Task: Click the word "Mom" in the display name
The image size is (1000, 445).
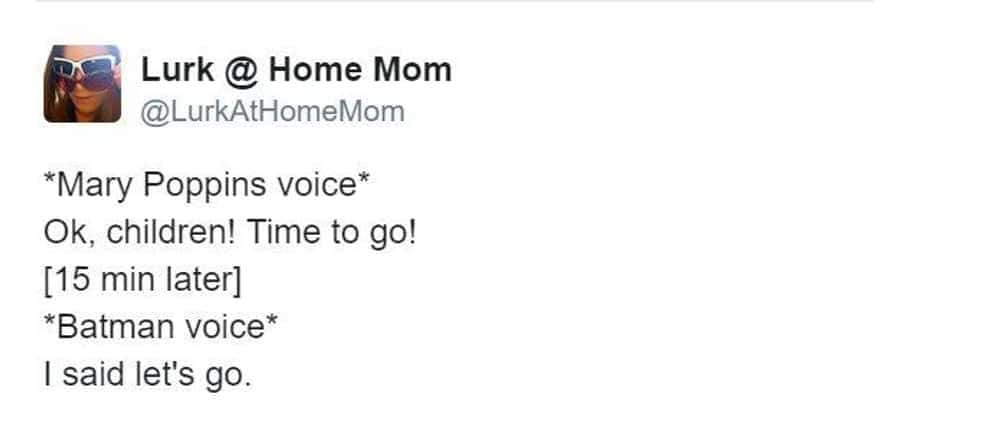Action: tap(412, 70)
